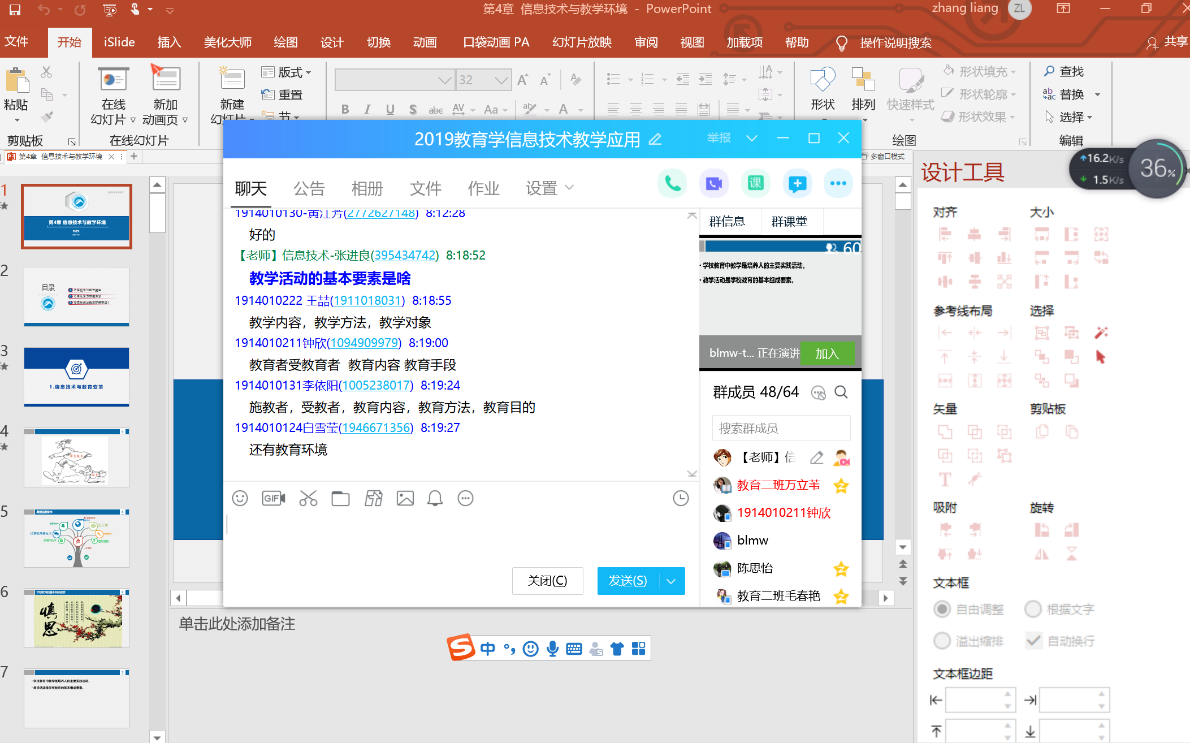Expand the 设置 dropdown in chat tabs
Viewport: 1190px width, 743px height.
pos(550,188)
